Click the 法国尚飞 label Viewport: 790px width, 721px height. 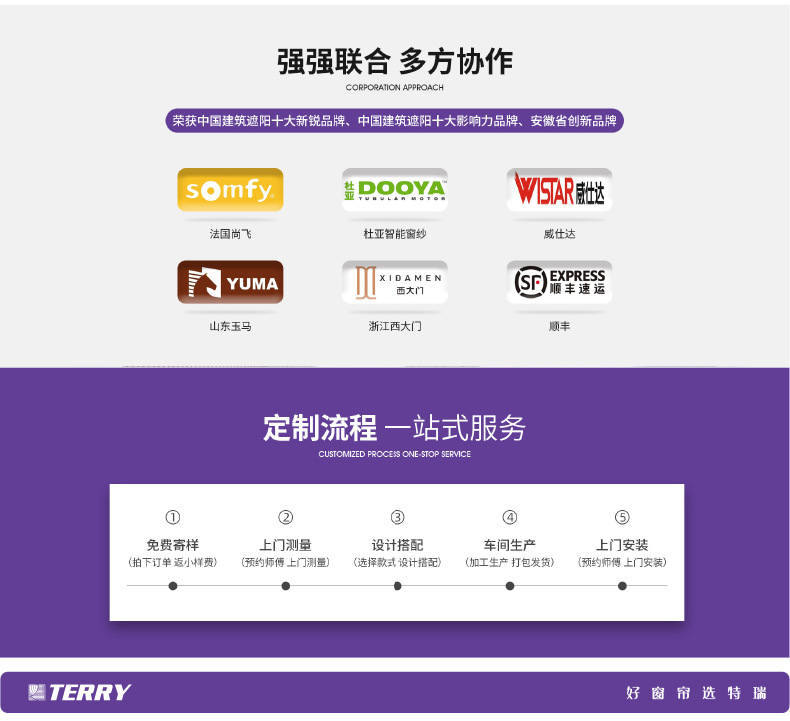230,234
